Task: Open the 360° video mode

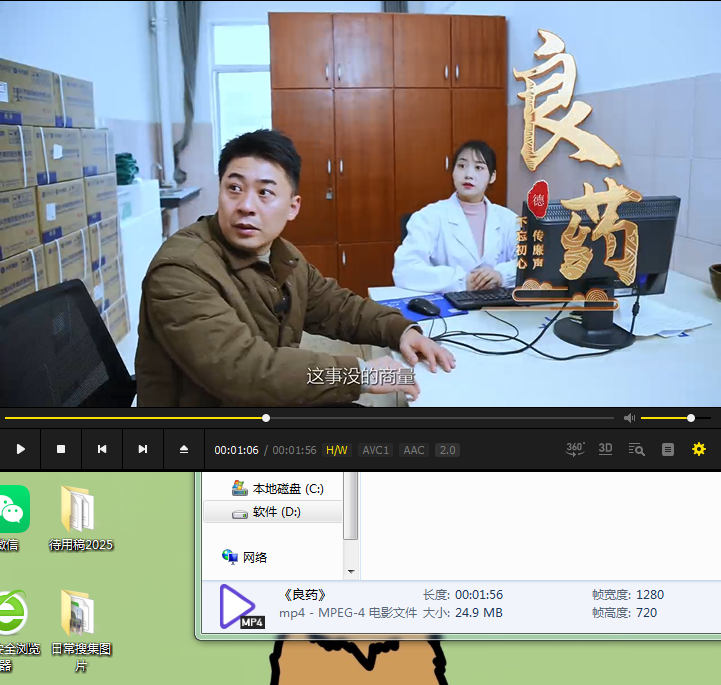Action: click(x=575, y=450)
